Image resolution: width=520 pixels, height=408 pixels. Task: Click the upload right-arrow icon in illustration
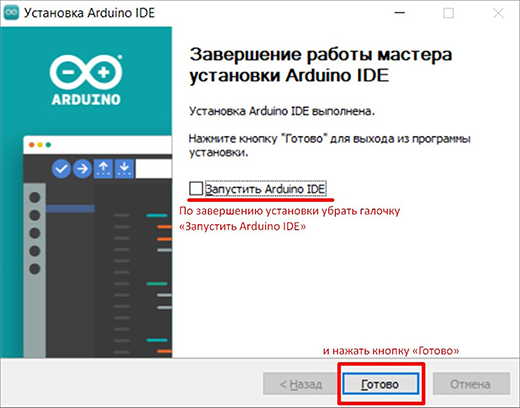pos(82,169)
